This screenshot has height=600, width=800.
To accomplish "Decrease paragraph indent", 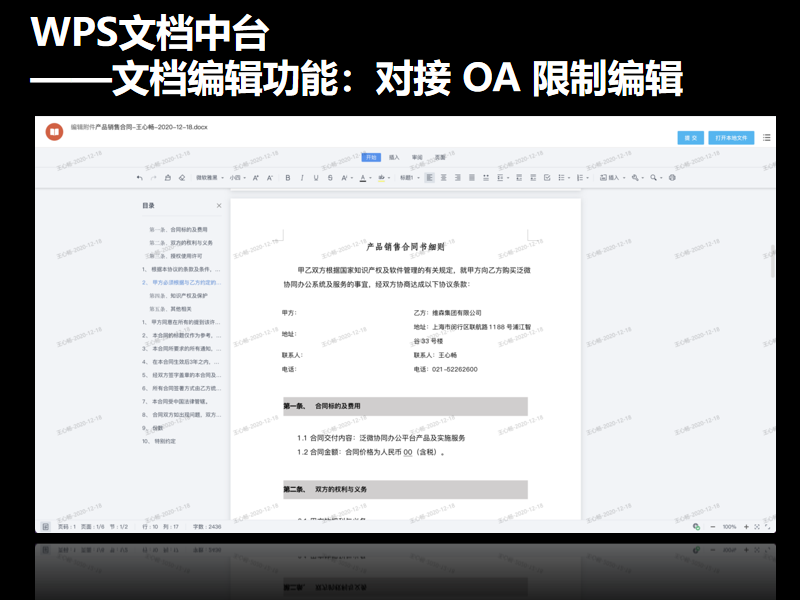I will coord(519,178).
